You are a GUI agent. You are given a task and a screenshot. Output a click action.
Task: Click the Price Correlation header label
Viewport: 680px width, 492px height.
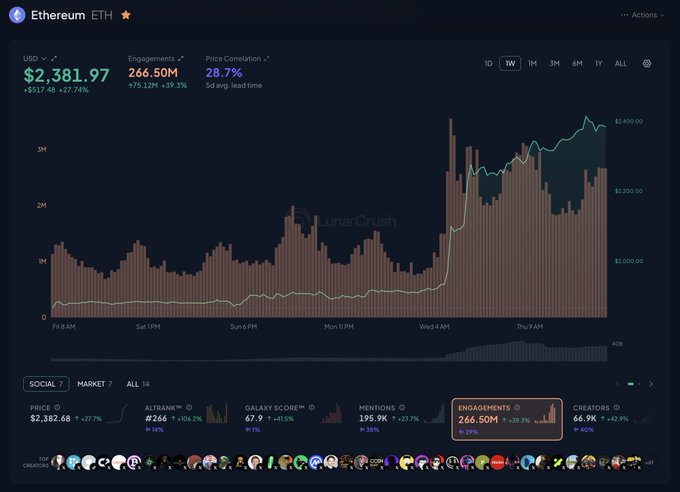click(x=233, y=59)
